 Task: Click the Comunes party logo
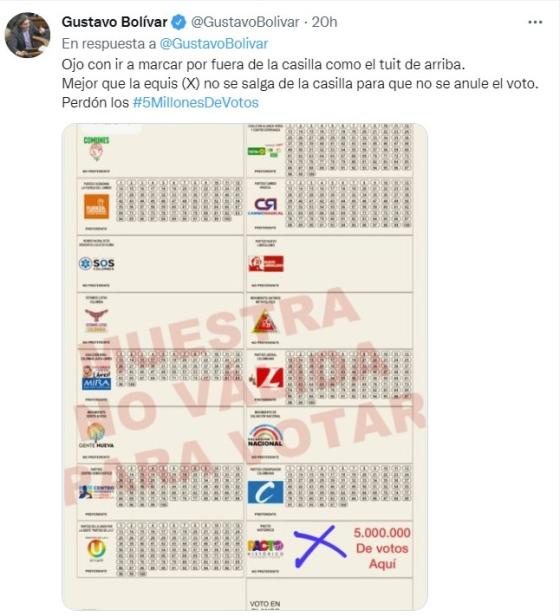96,148
